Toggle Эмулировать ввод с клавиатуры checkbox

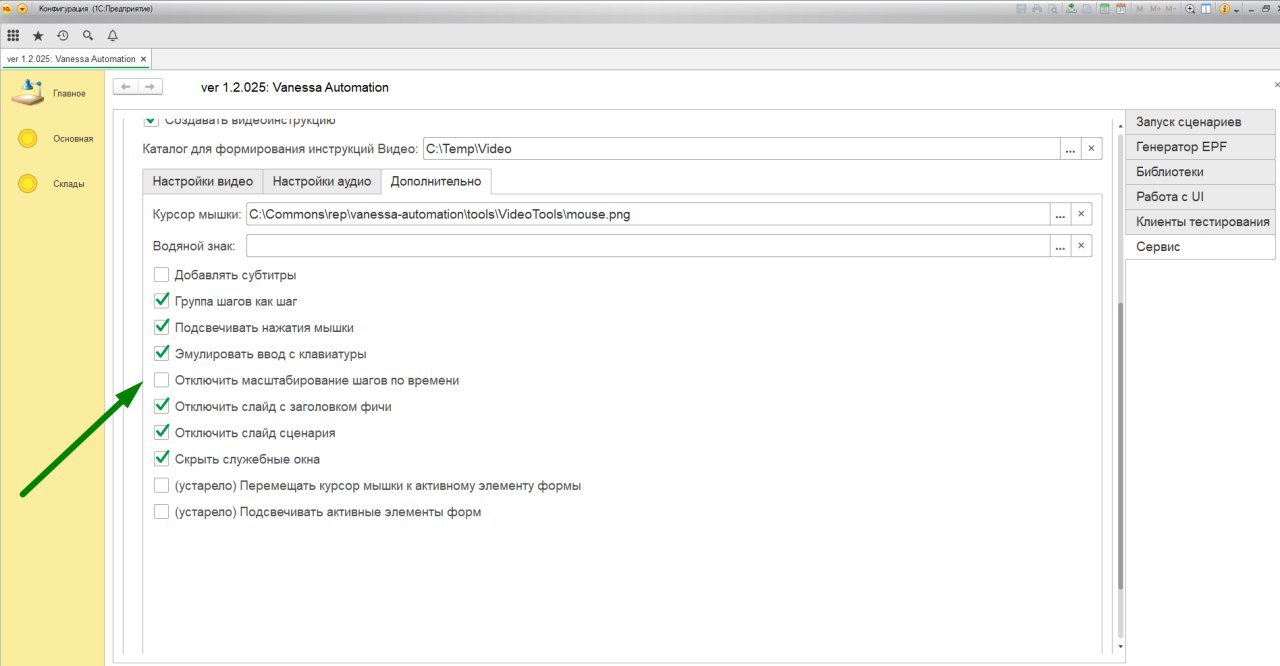point(161,353)
